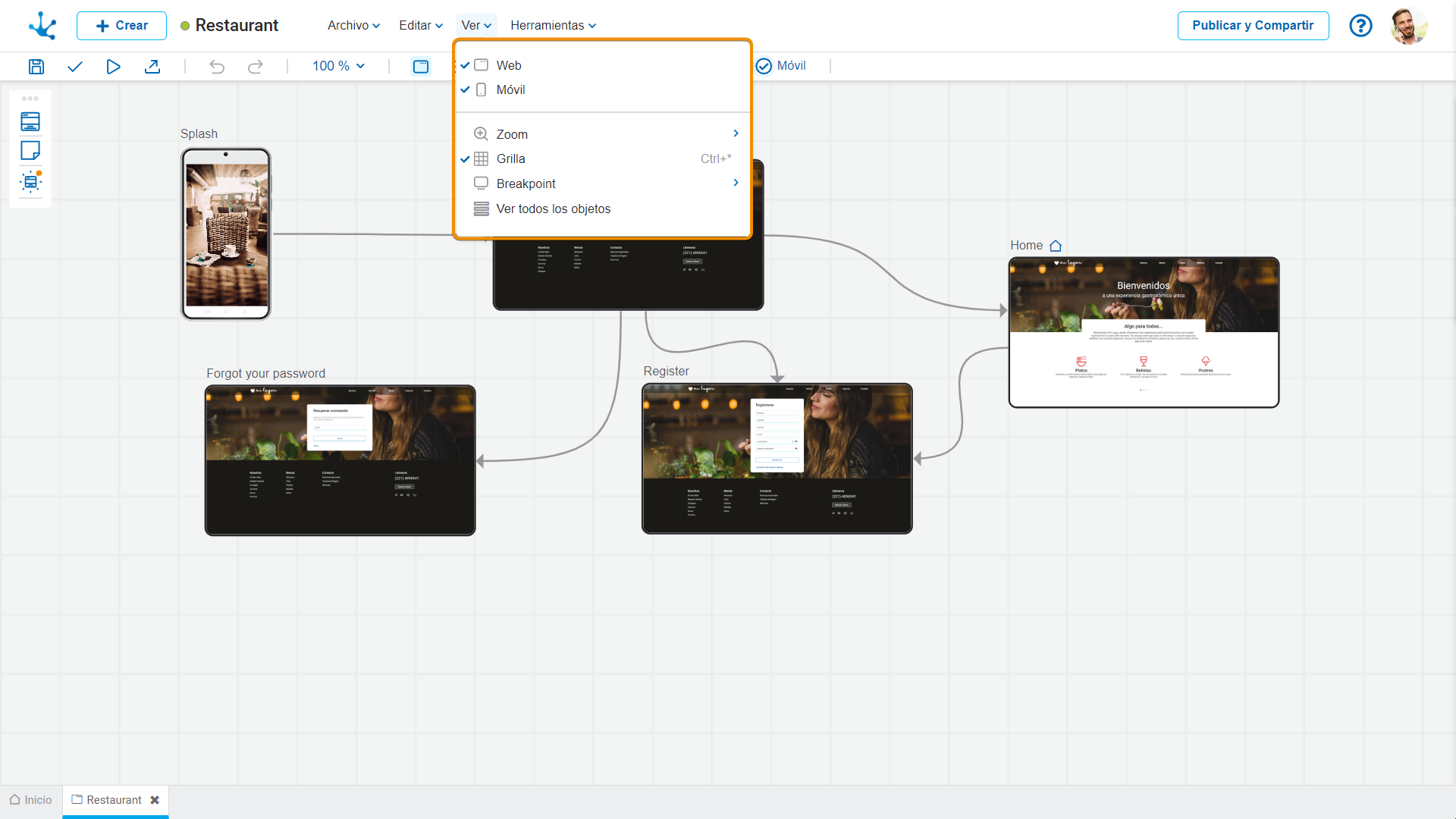This screenshot has width=1456, height=819.
Task: Click the export share arrow icon
Action: point(152,67)
